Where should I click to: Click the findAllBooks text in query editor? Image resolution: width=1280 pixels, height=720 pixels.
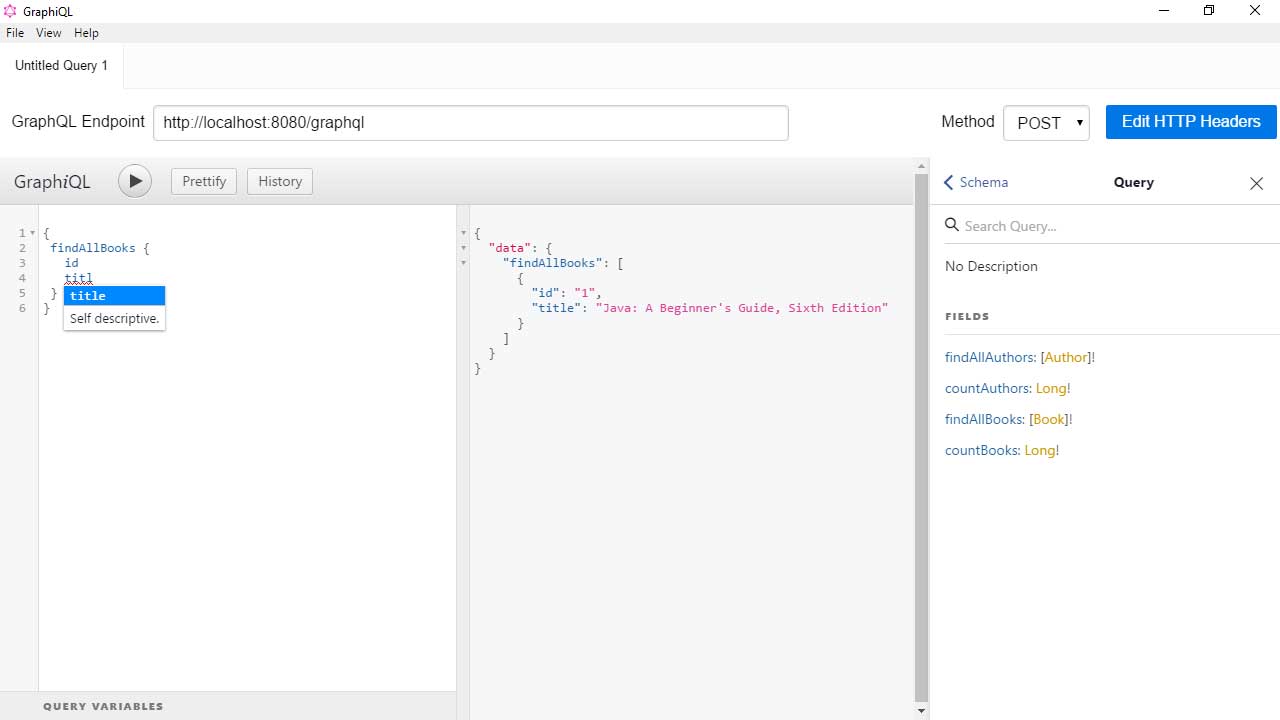(x=92, y=248)
